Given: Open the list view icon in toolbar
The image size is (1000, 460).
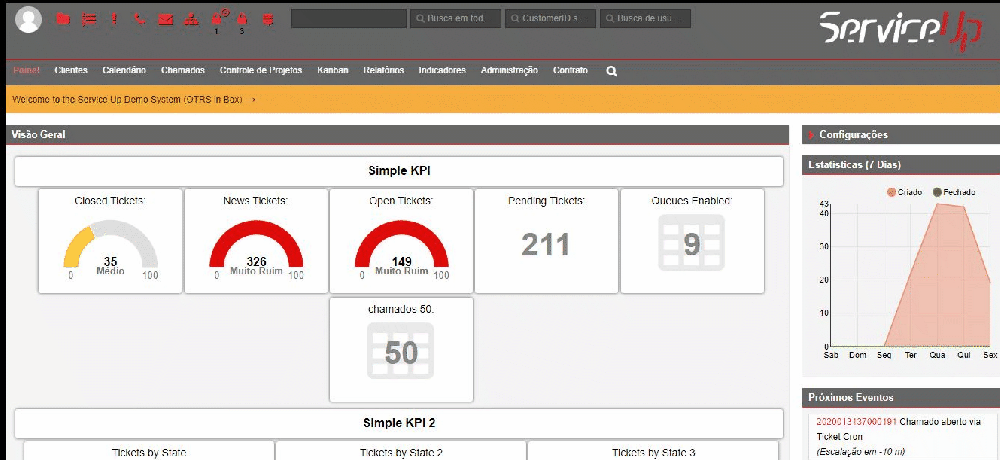Looking at the screenshot, I should tap(89, 19).
